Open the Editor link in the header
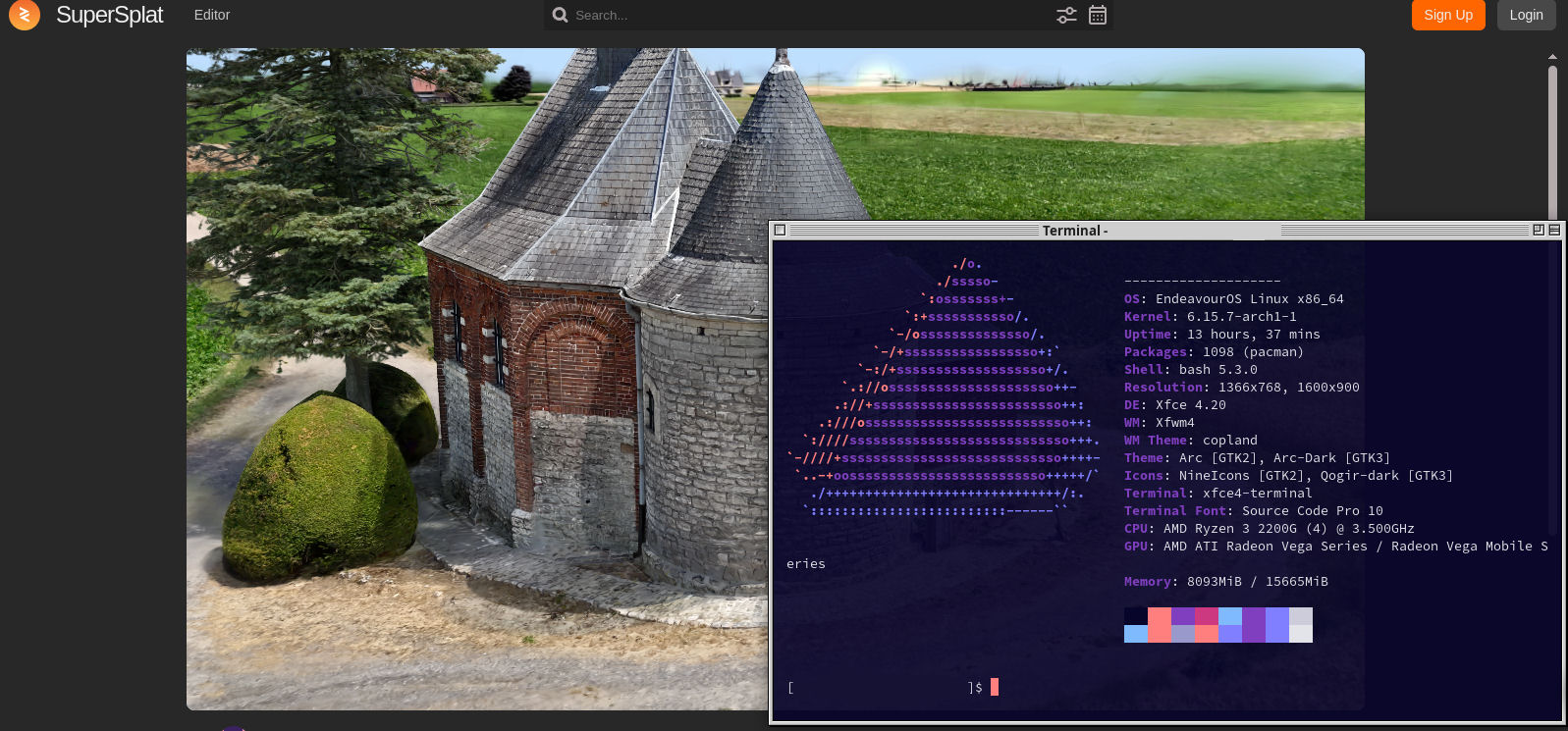This screenshot has height=731, width=1568. (x=212, y=15)
